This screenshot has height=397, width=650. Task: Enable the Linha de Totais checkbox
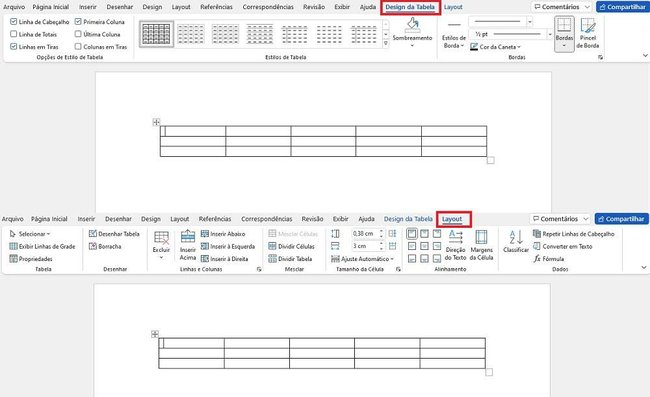[14, 34]
